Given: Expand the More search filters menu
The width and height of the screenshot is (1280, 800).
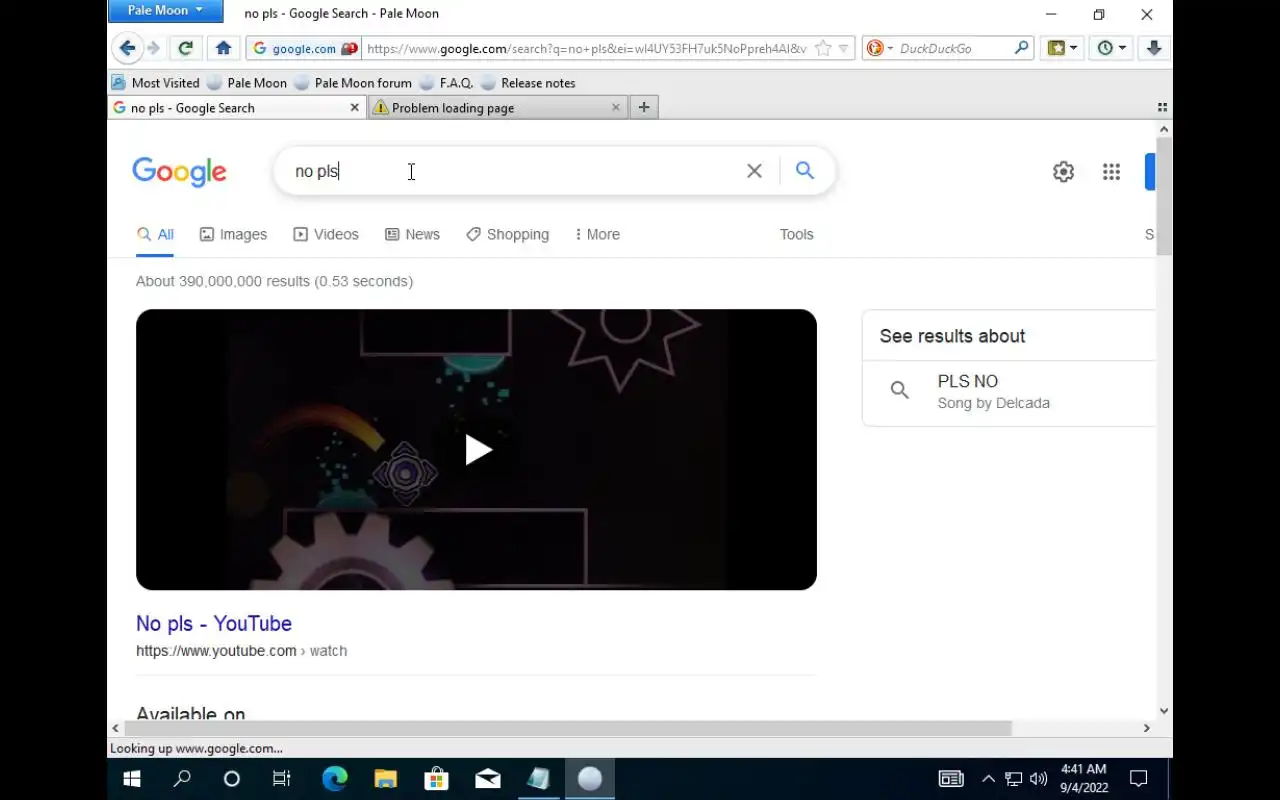Looking at the screenshot, I should coord(597,234).
